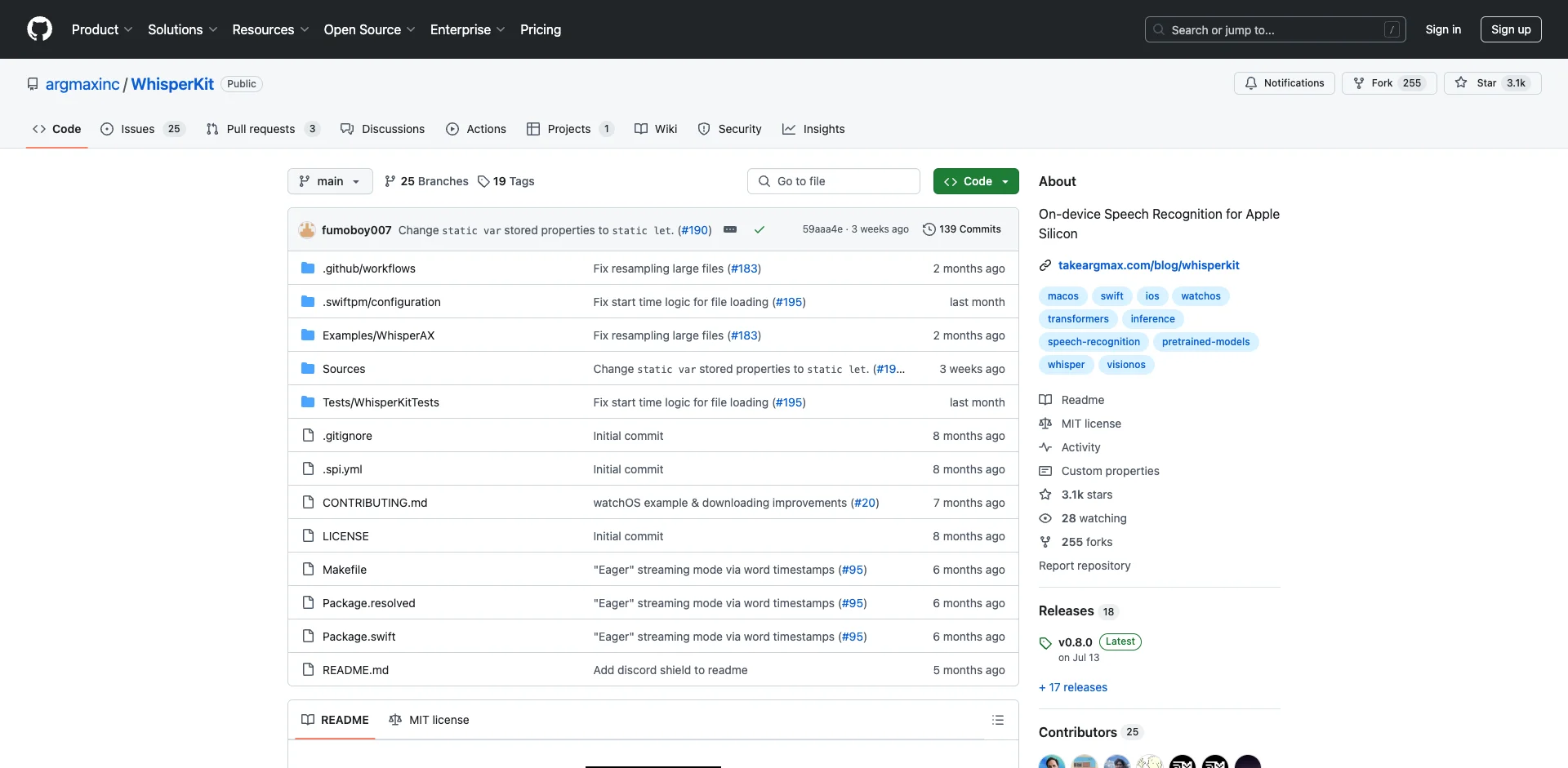Click the README.md file icon
This screenshot has height=768, width=1568.
[x=308, y=670]
